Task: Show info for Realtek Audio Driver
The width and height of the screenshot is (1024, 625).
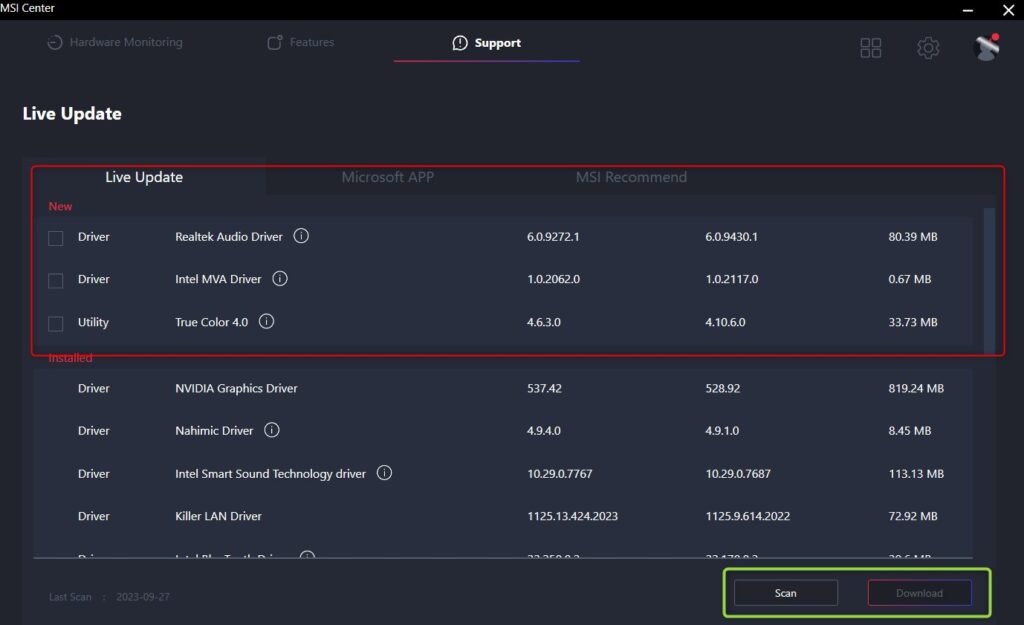Action: [x=301, y=236]
